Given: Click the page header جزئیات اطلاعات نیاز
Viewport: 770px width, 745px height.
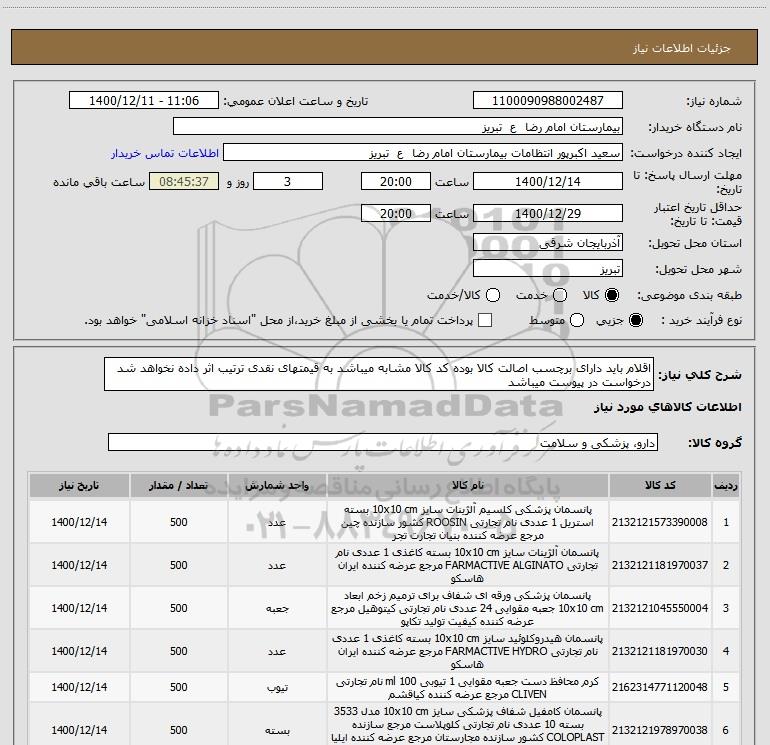Looking at the screenshot, I should 682,48.
